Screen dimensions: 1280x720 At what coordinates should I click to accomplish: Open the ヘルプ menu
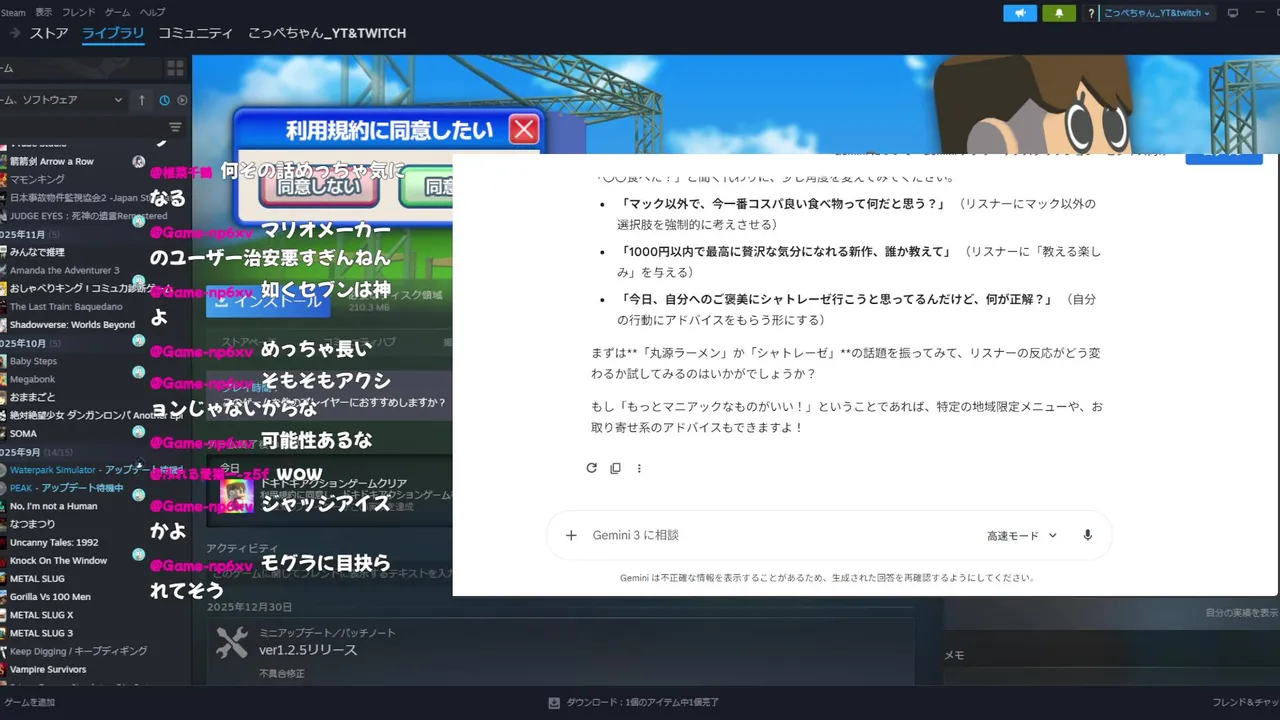(x=152, y=12)
